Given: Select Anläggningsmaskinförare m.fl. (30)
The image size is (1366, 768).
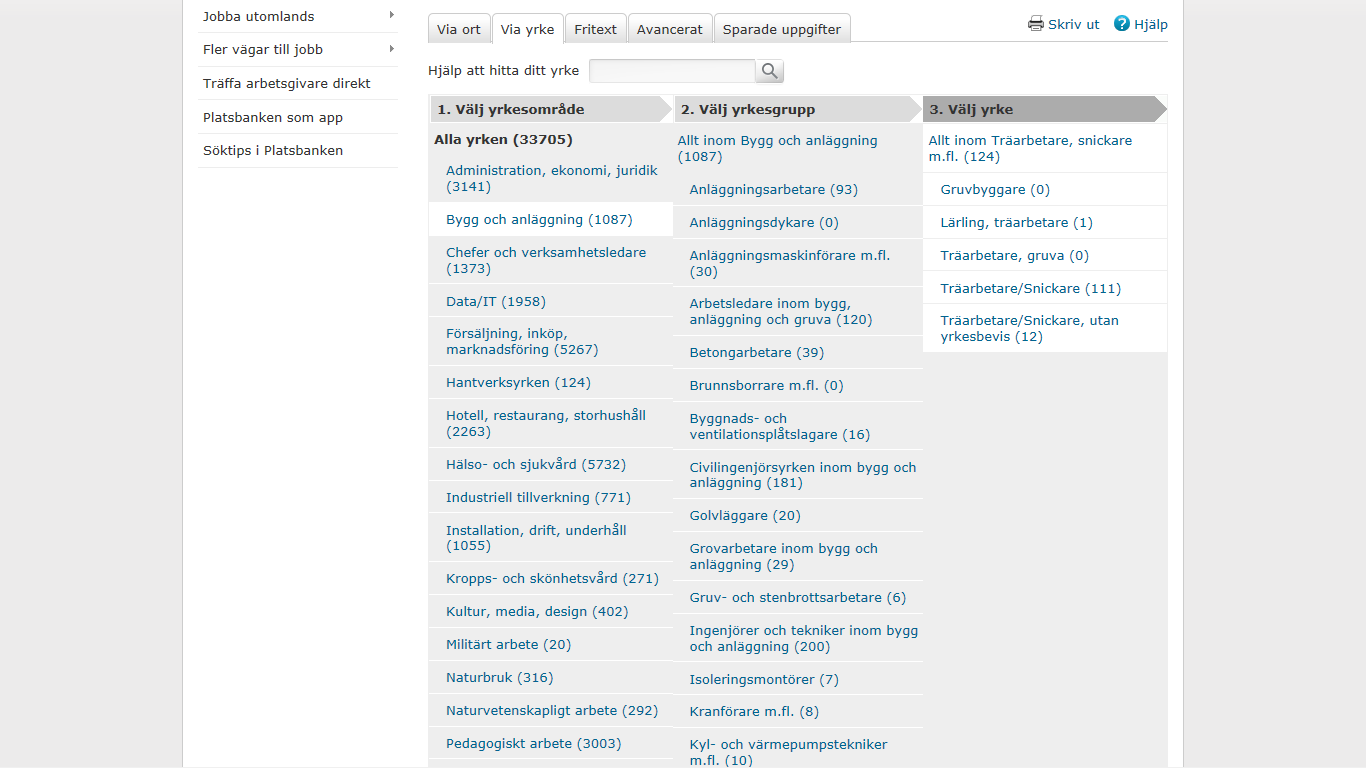Looking at the screenshot, I should tap(790, 263).
